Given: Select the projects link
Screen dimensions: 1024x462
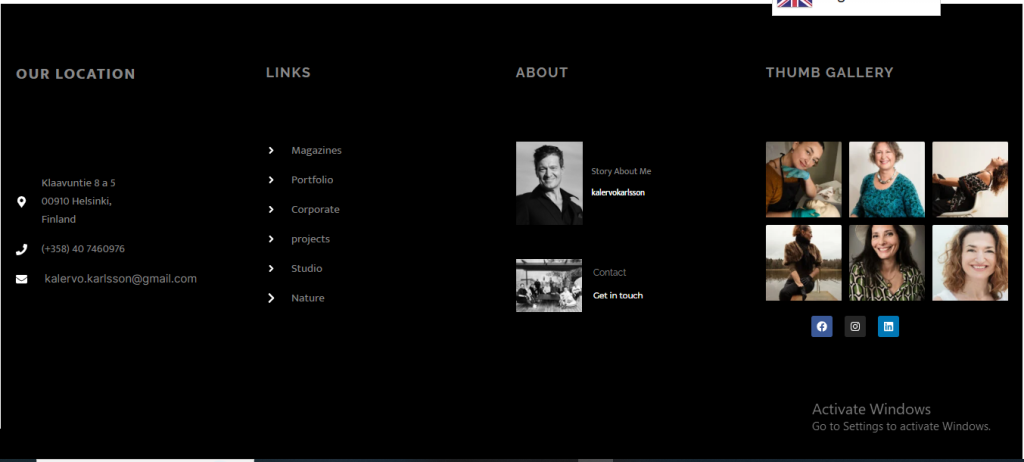Looking at the screenshot, I should [310, 239].
